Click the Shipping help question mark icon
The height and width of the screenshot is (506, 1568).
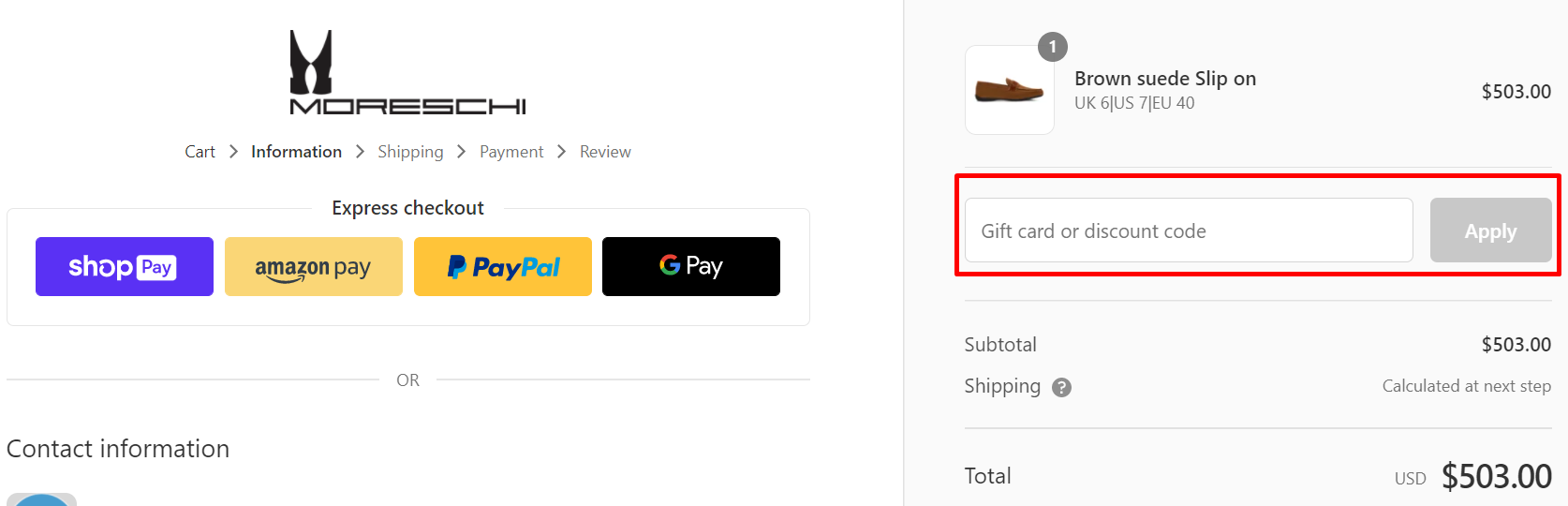coord(1061,387)
